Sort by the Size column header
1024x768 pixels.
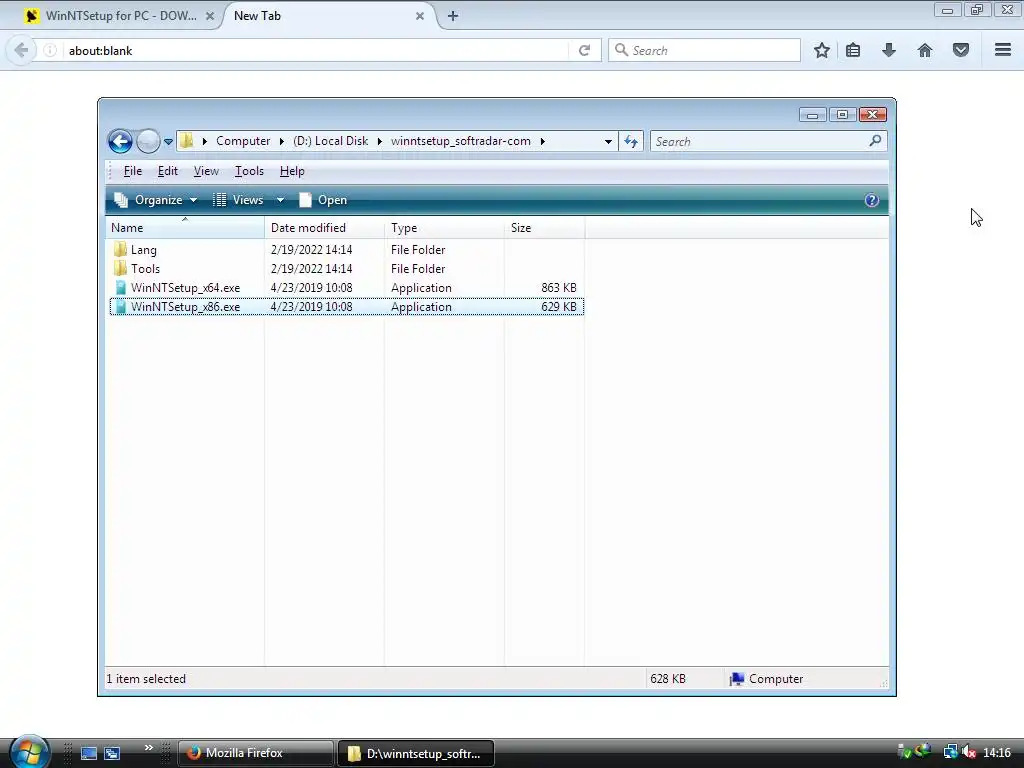(545, 228)
